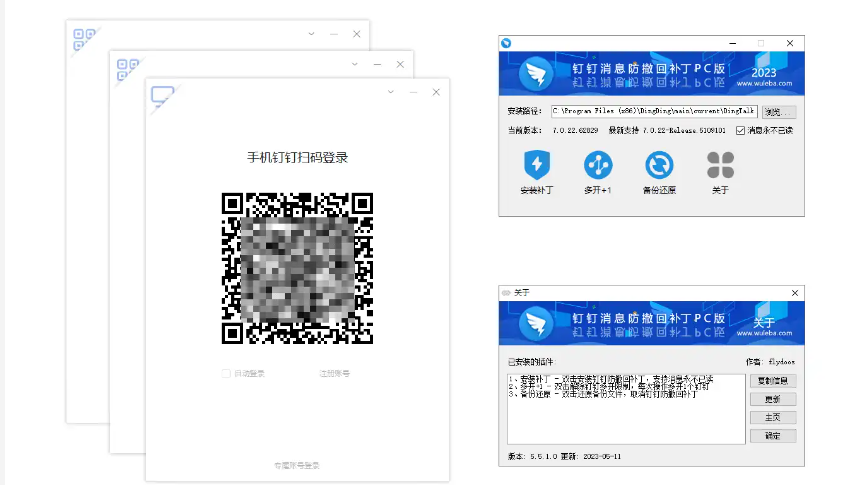Expand dropdown chevron in back login window
Screen dimensions: 848x485
pyautogui.click(x=312, y=34)
